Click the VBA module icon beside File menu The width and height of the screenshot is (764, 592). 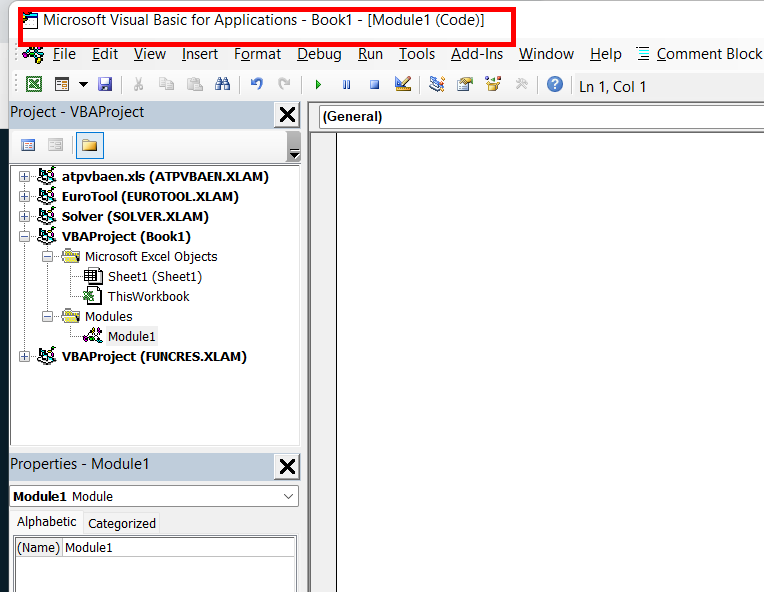click(x=33, y=54)
